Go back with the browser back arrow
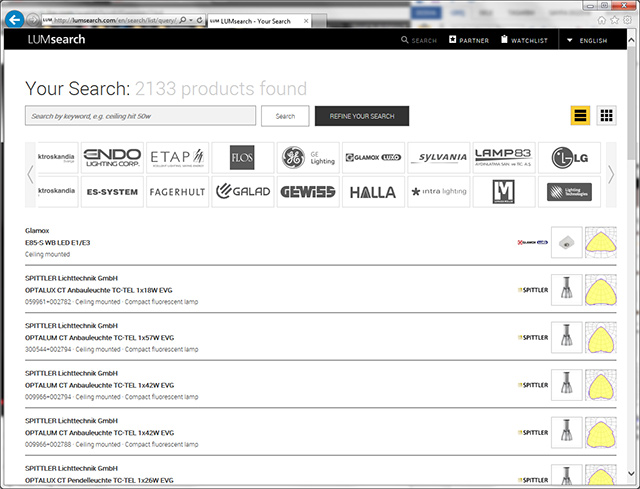Screen dimensions: 640x489 14,19
